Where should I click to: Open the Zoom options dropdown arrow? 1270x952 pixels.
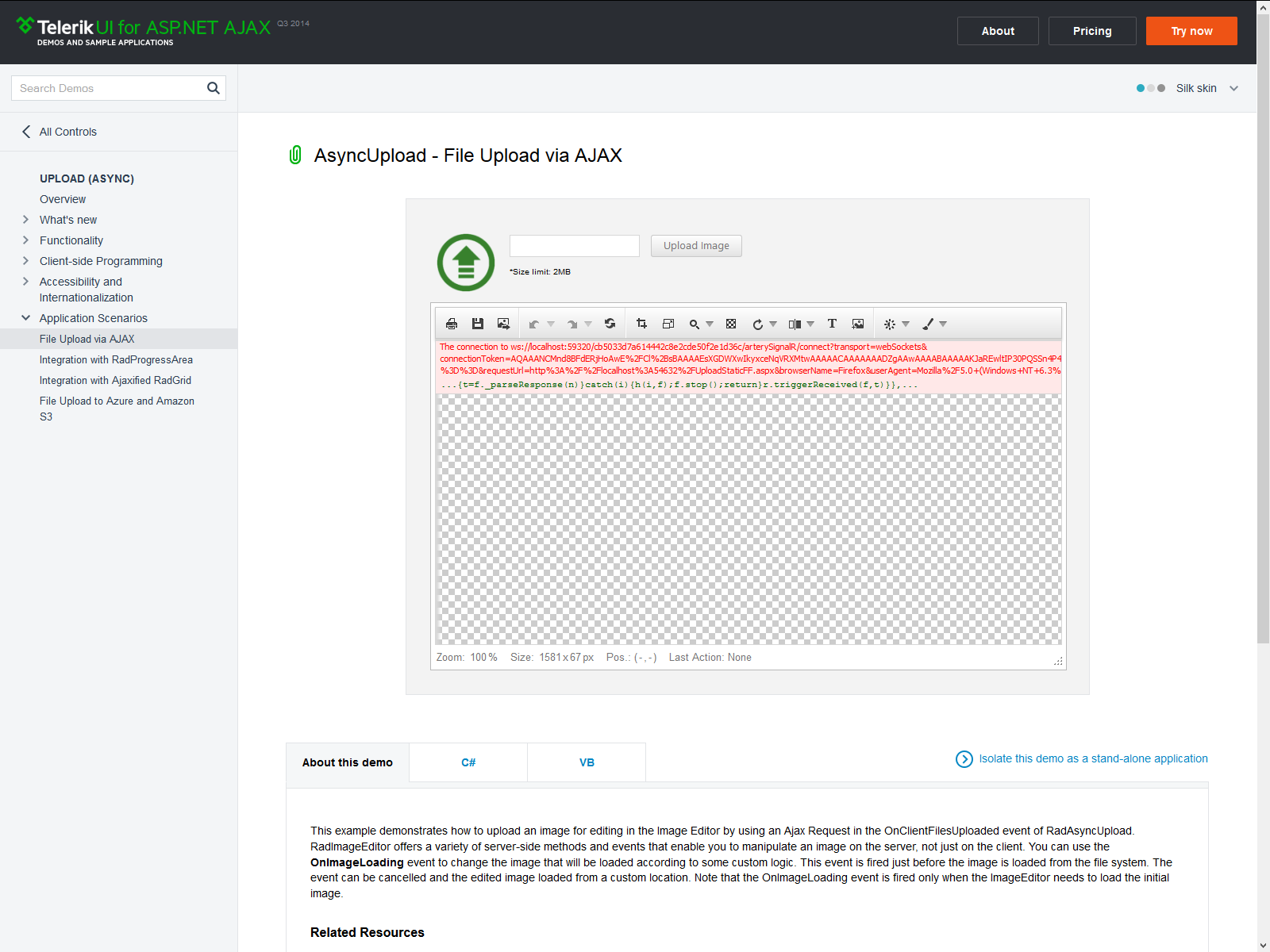click(710, 324)
